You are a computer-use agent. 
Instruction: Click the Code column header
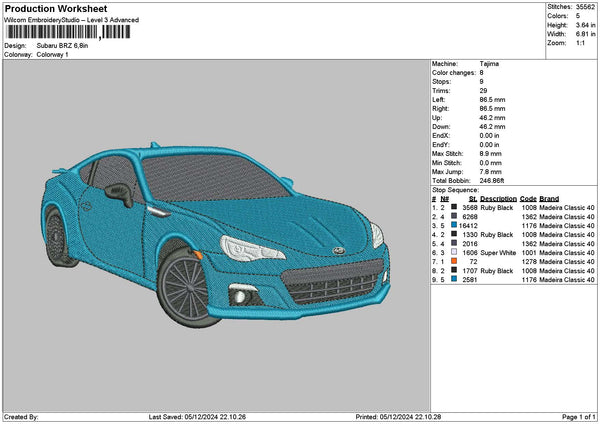click(x=528, y=198)
